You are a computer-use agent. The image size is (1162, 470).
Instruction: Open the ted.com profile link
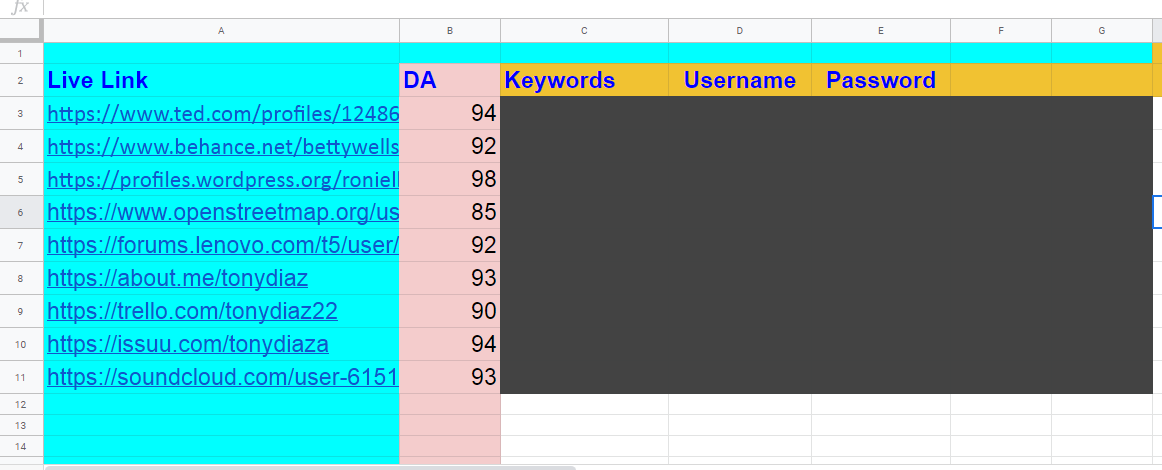coord(223,114)
